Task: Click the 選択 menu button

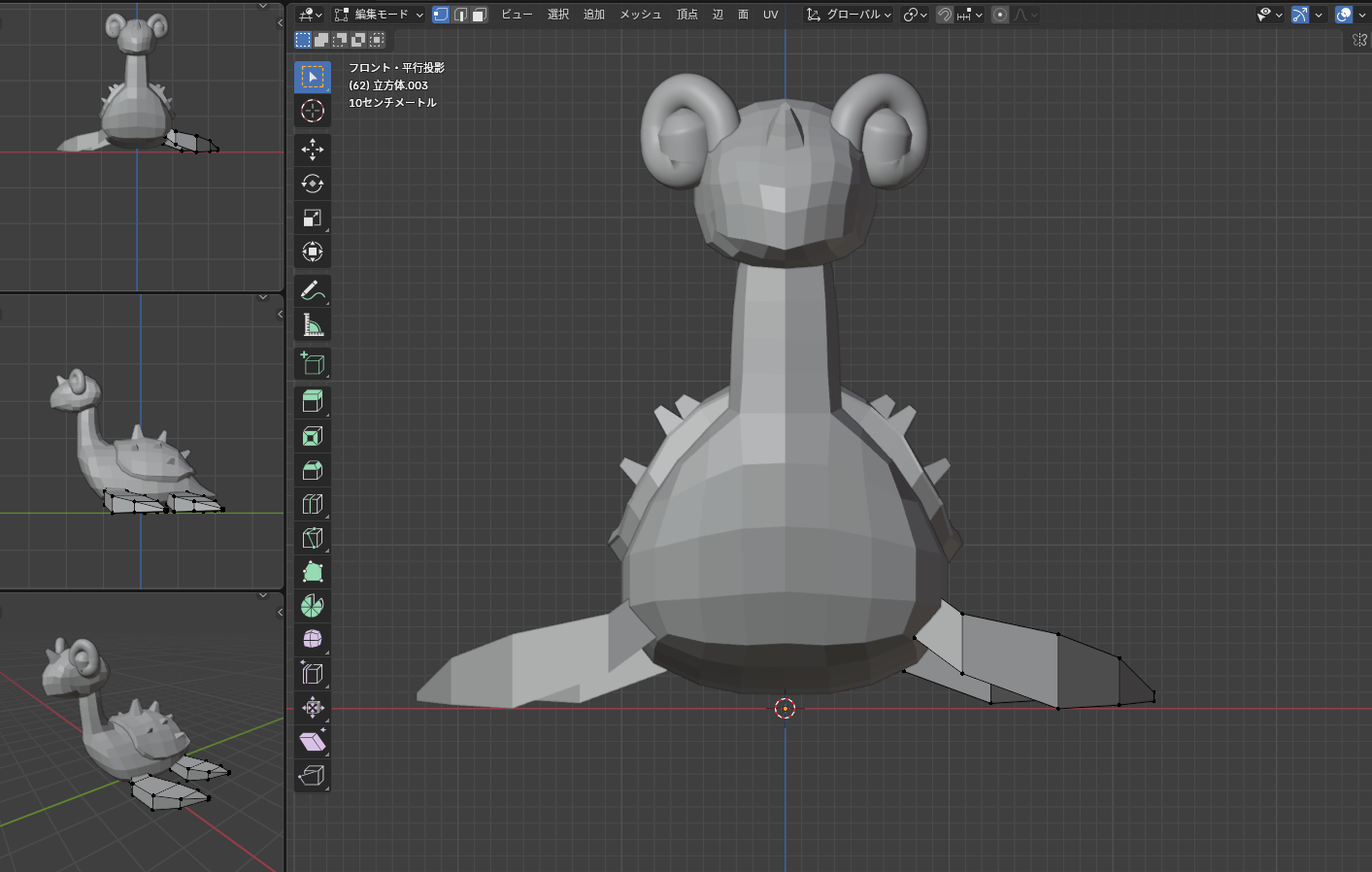Action: tap(557, 15)
